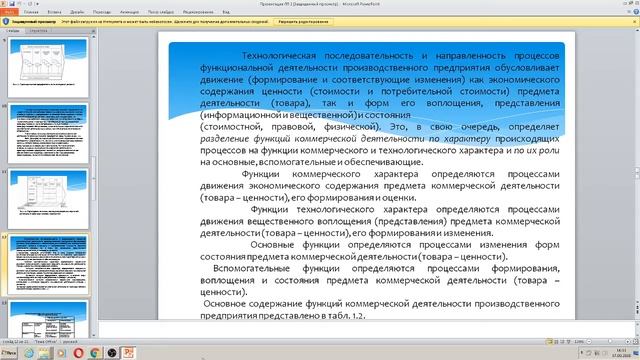Click thumbnails pane scroll down arrow
Screen dimensions: 640x360
pos(93,335)
